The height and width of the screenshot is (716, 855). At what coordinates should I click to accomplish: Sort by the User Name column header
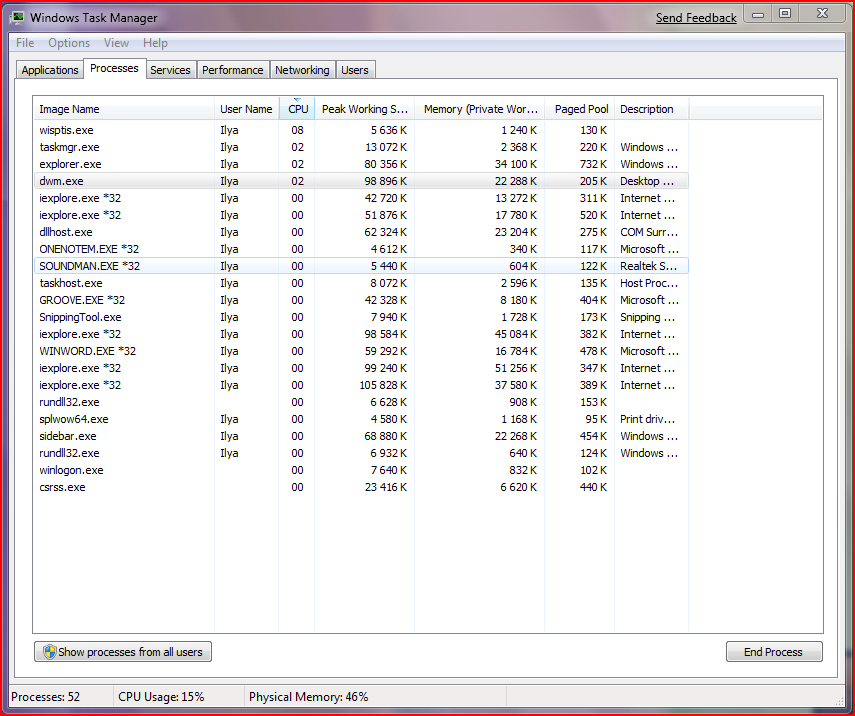tap(246, 109)
